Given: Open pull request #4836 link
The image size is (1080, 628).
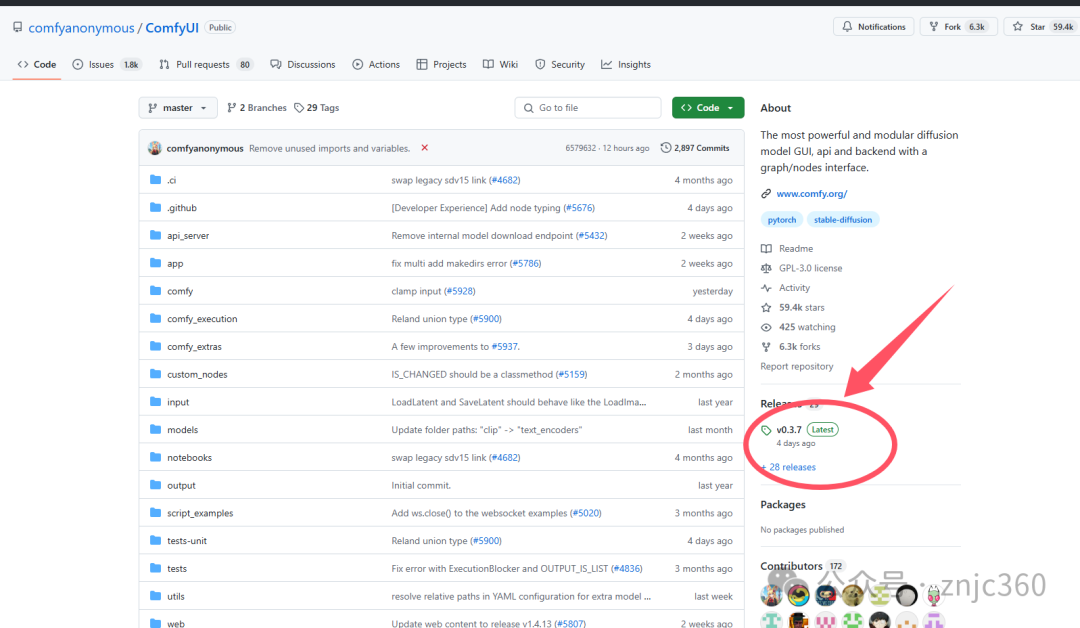Looking at the screenshot, I should pos(627,569).
